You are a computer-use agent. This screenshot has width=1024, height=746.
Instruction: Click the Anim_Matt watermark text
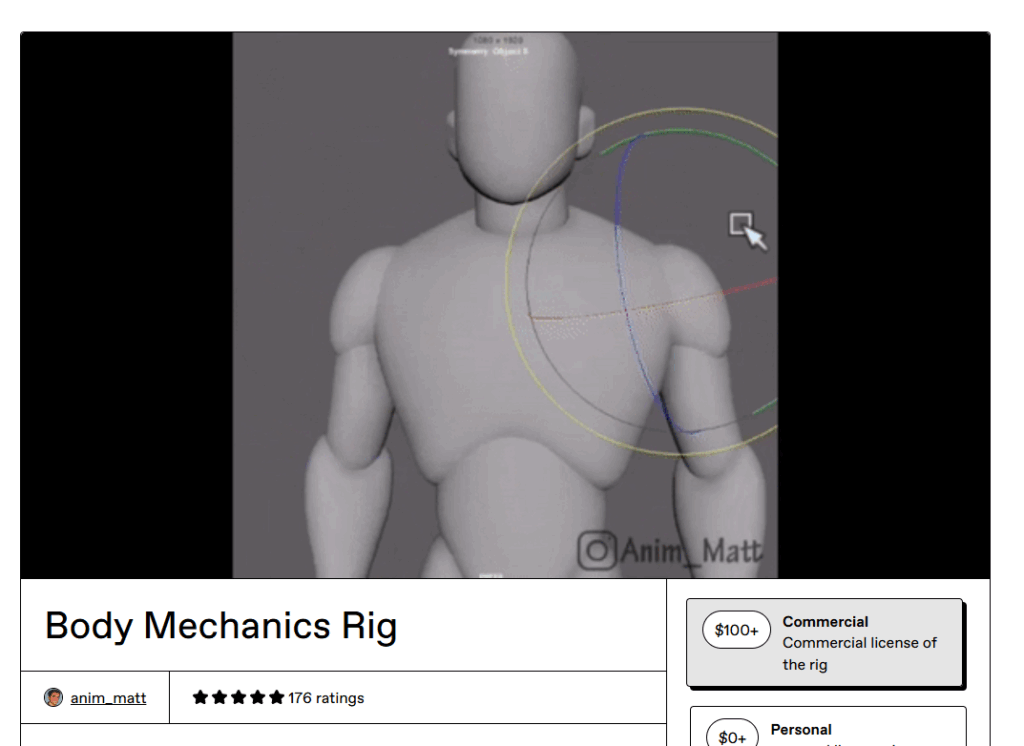pos(690,550)
